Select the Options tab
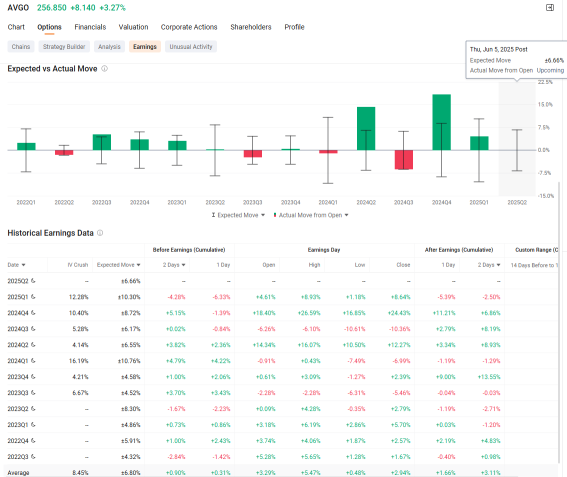 49,27
